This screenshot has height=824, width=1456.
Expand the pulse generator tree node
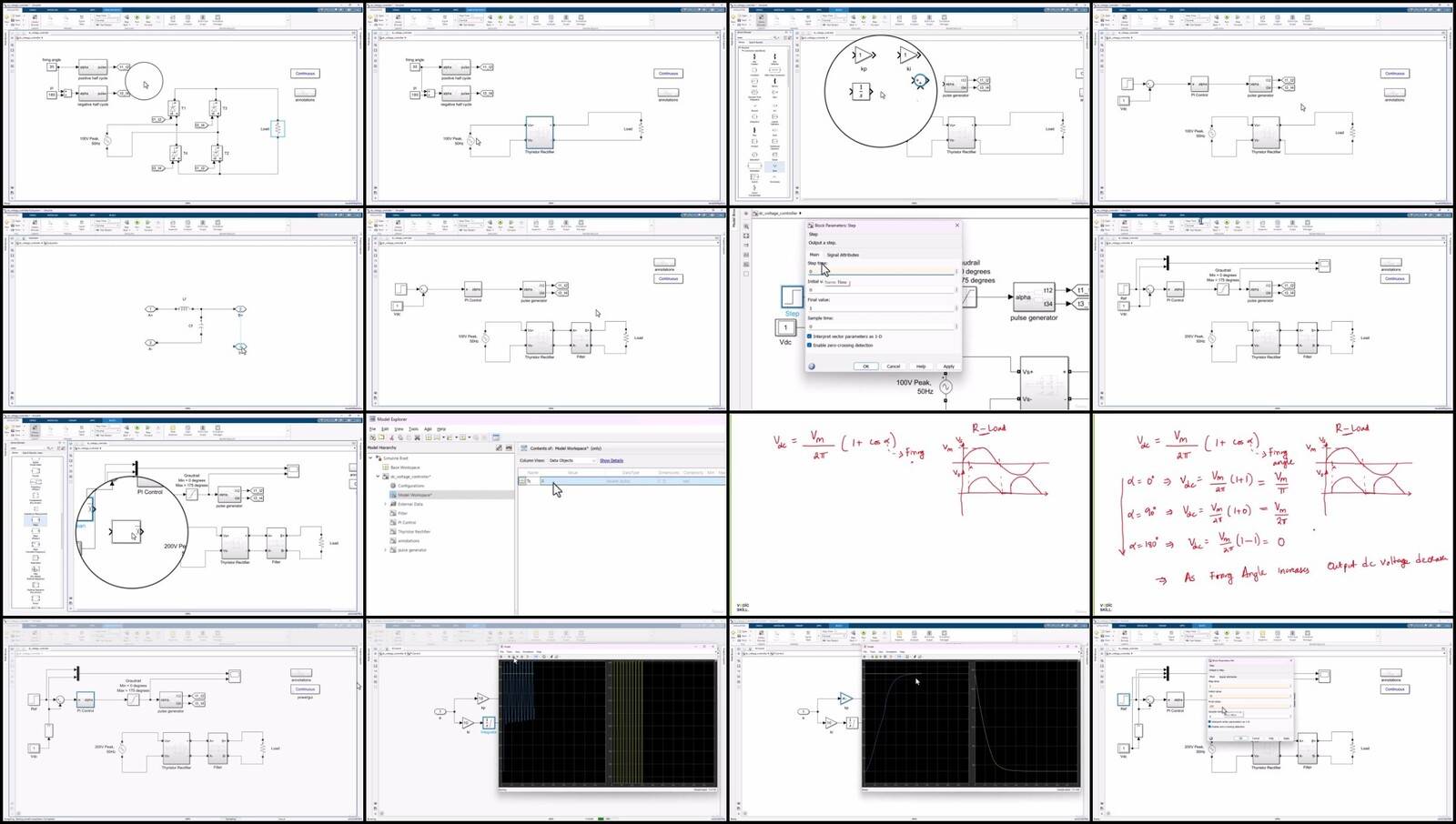pos(386,550)
